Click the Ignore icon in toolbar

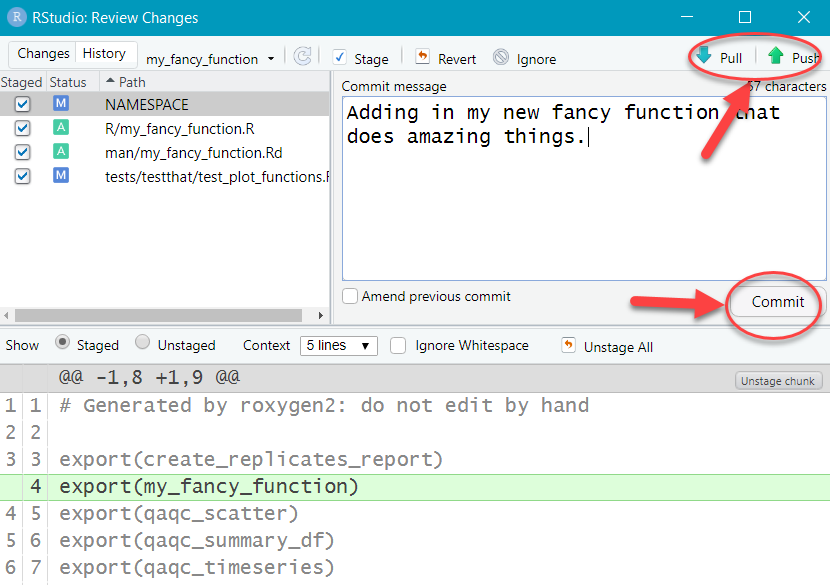click(501, 58)
